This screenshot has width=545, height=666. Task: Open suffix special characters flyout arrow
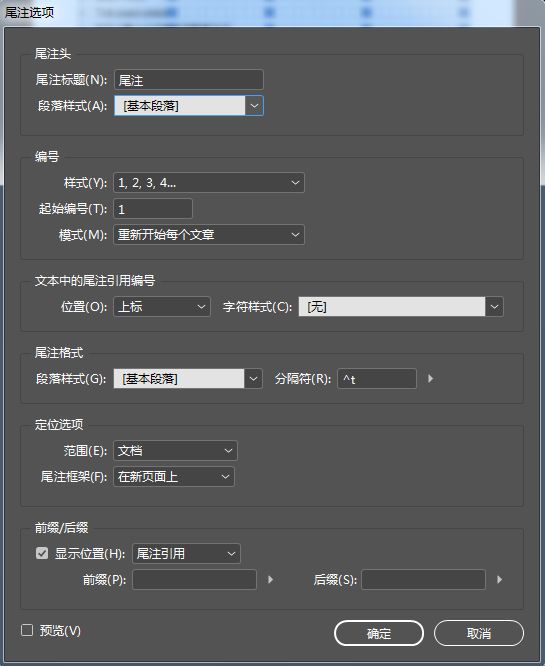pyautogui.click(x=500, y=579)
